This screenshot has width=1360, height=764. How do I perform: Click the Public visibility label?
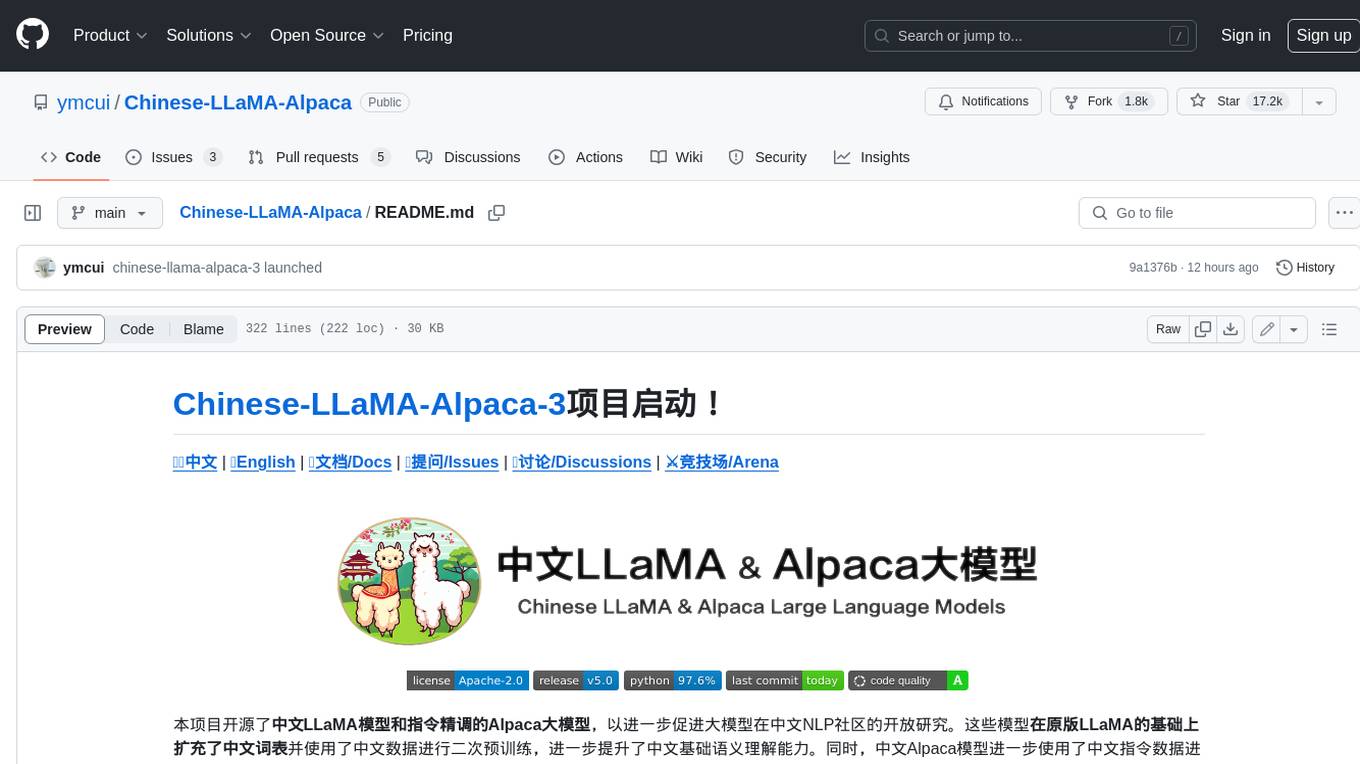384,102
